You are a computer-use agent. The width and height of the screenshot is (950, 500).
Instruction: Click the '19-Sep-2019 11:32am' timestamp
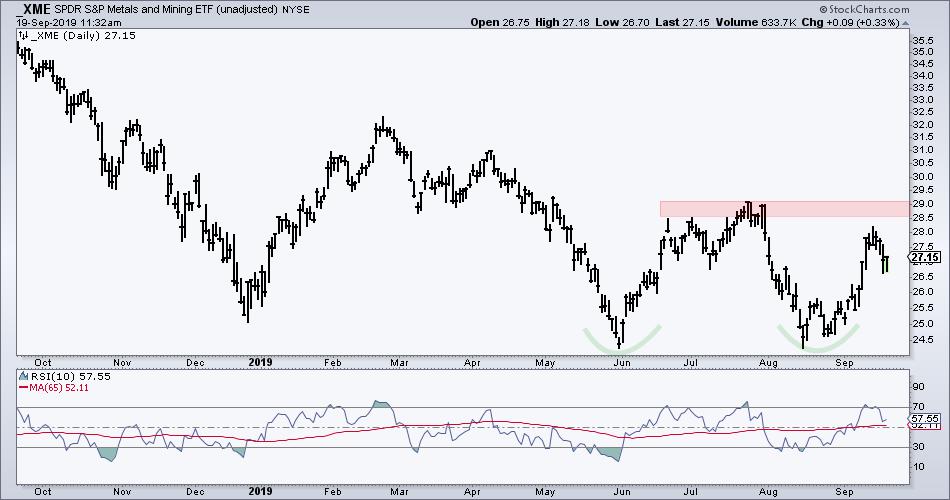click(x=68, y=22)
